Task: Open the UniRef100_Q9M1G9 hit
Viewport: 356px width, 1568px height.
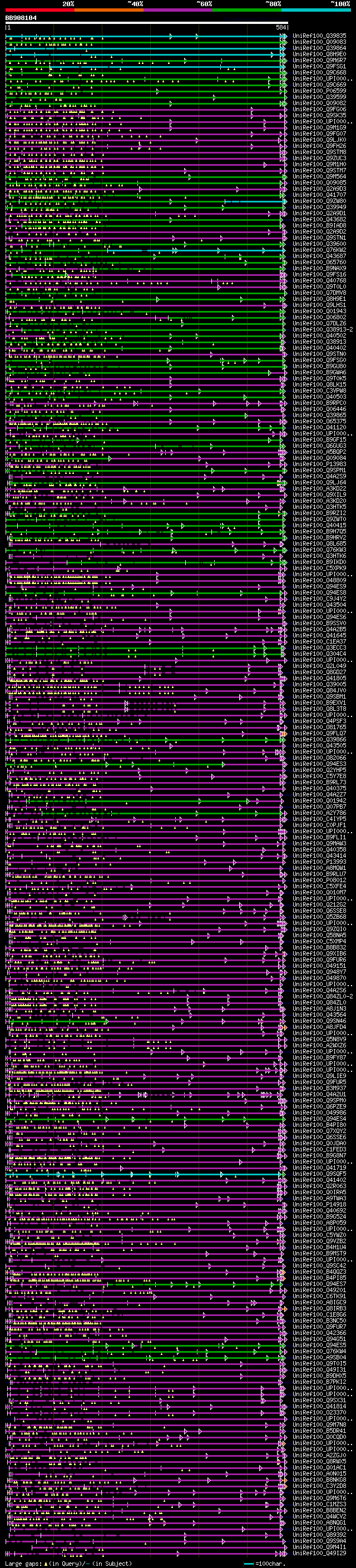Action: coord(319,128)
